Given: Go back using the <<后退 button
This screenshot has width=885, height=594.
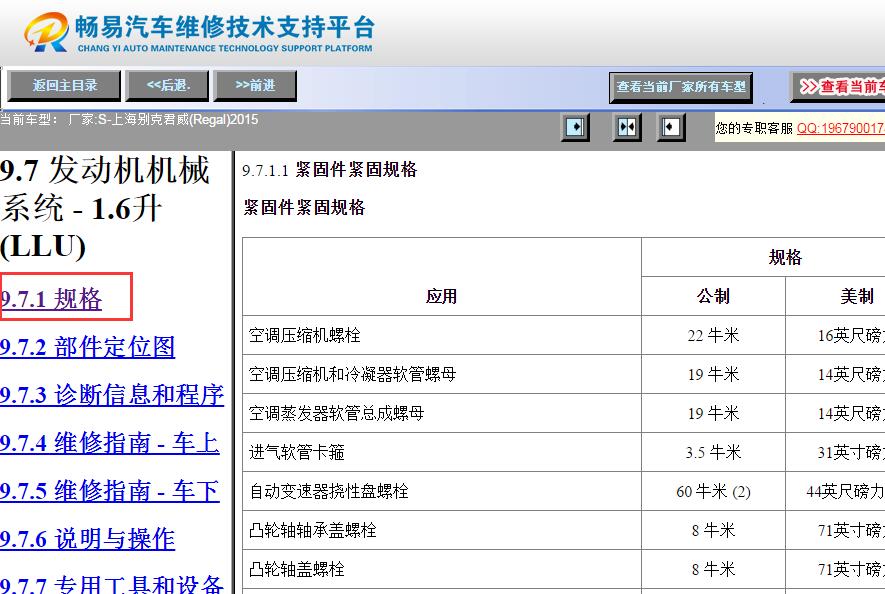Looking at the screenshot, I should pyautogui.click(x=168, y=86).
